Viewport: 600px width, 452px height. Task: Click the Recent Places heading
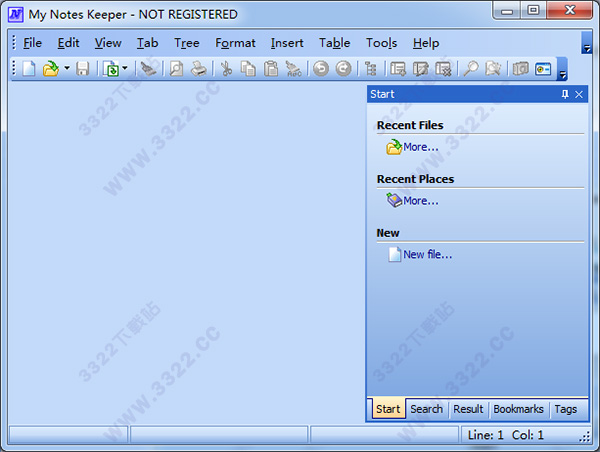(x=416, y=179)
